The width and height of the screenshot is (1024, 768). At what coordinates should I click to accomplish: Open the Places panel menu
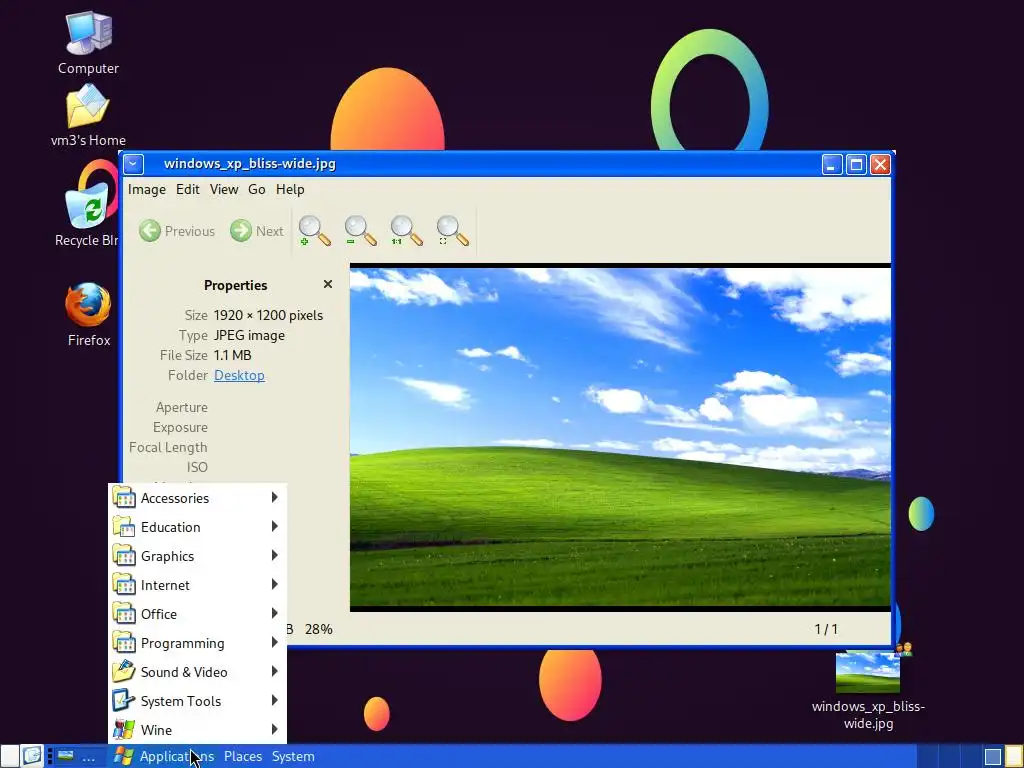tap(243, 756)
